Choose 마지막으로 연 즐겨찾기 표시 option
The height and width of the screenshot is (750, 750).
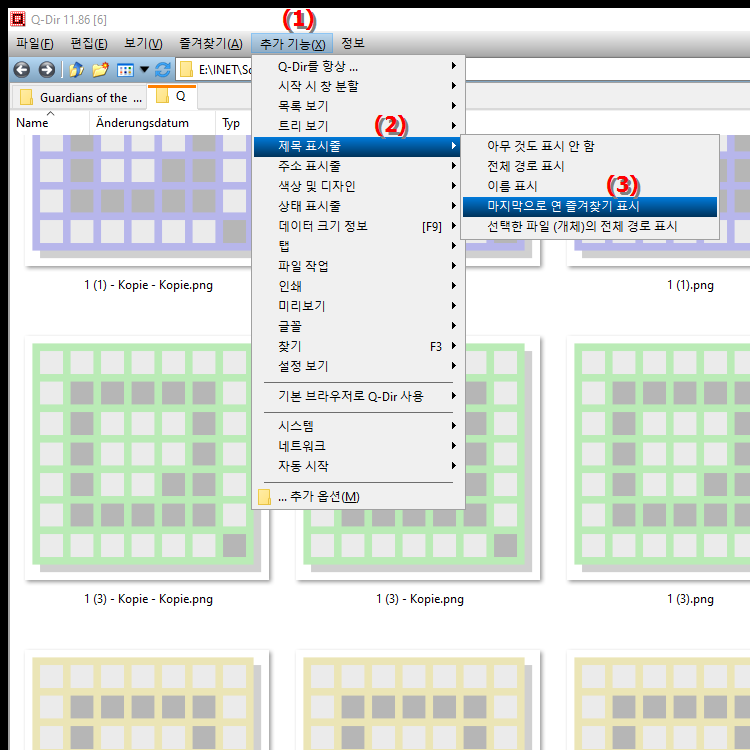click(x=589, y=207)
